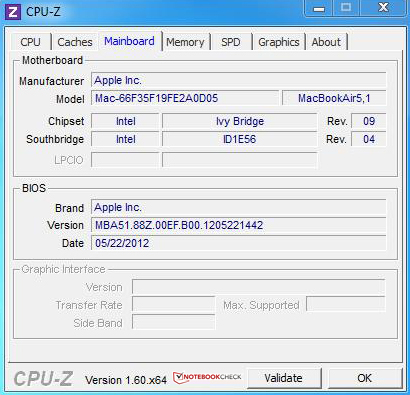The height and width of the screenshot is (395, 410).
Task: Close the CPU-Z window
Action: 384,8
